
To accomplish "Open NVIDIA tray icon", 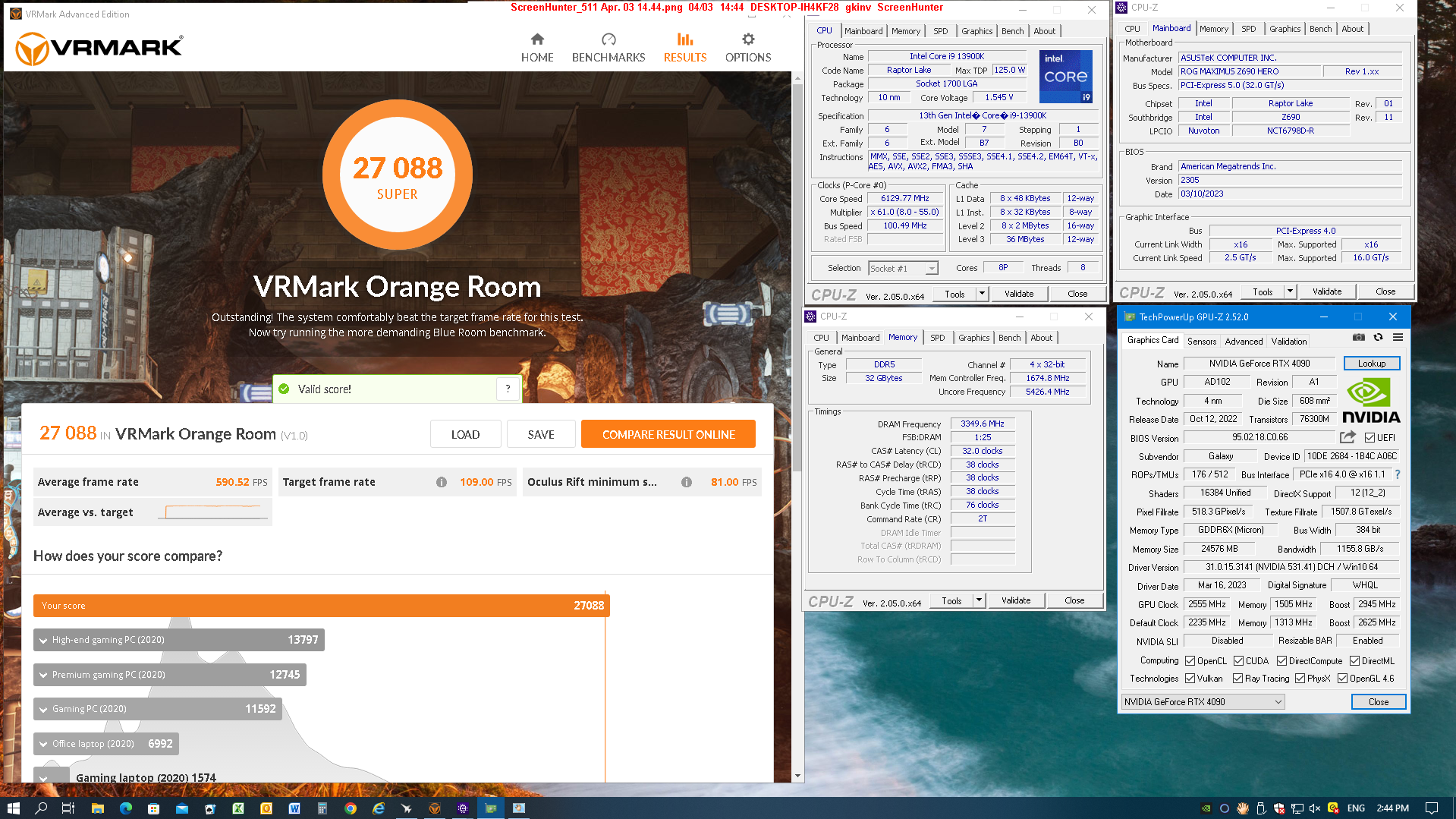I will 1206,808.
